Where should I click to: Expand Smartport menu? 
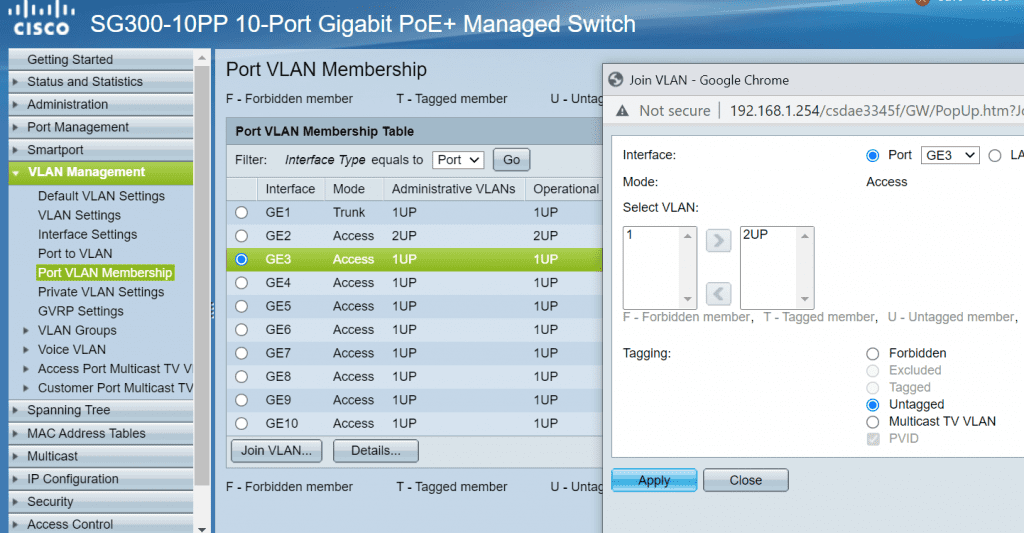[x=101, y=150]
